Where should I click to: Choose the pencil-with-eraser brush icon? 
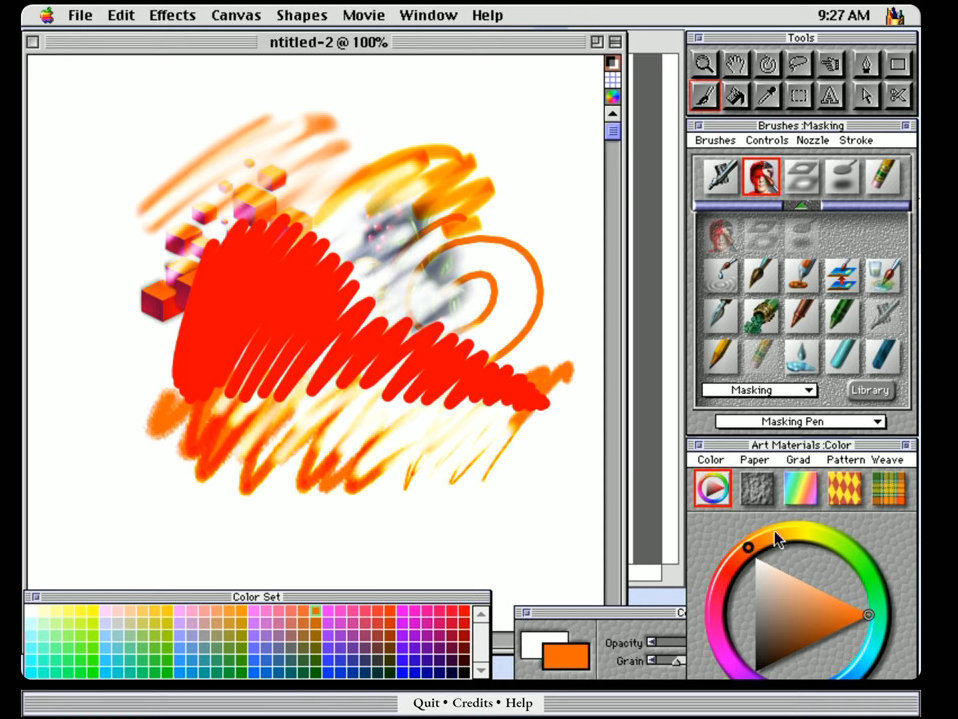883,177
